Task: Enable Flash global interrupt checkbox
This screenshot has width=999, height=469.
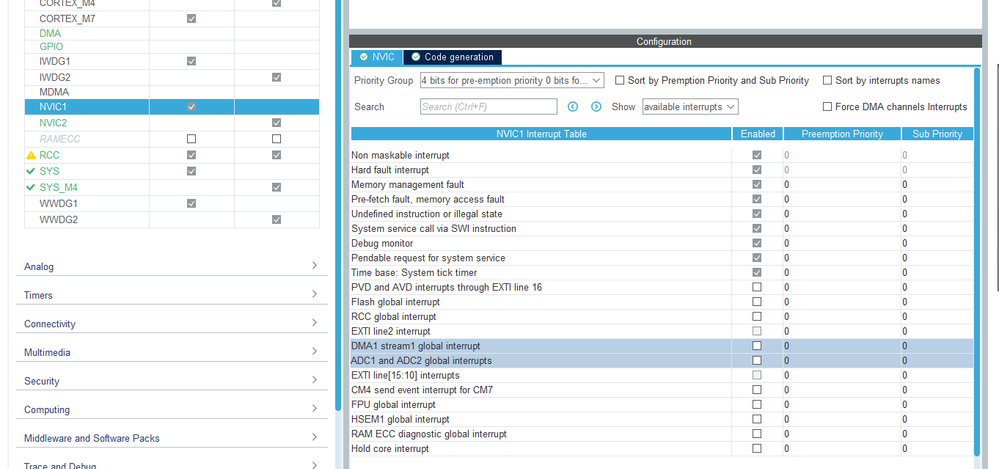Action: tap(757, 302)
